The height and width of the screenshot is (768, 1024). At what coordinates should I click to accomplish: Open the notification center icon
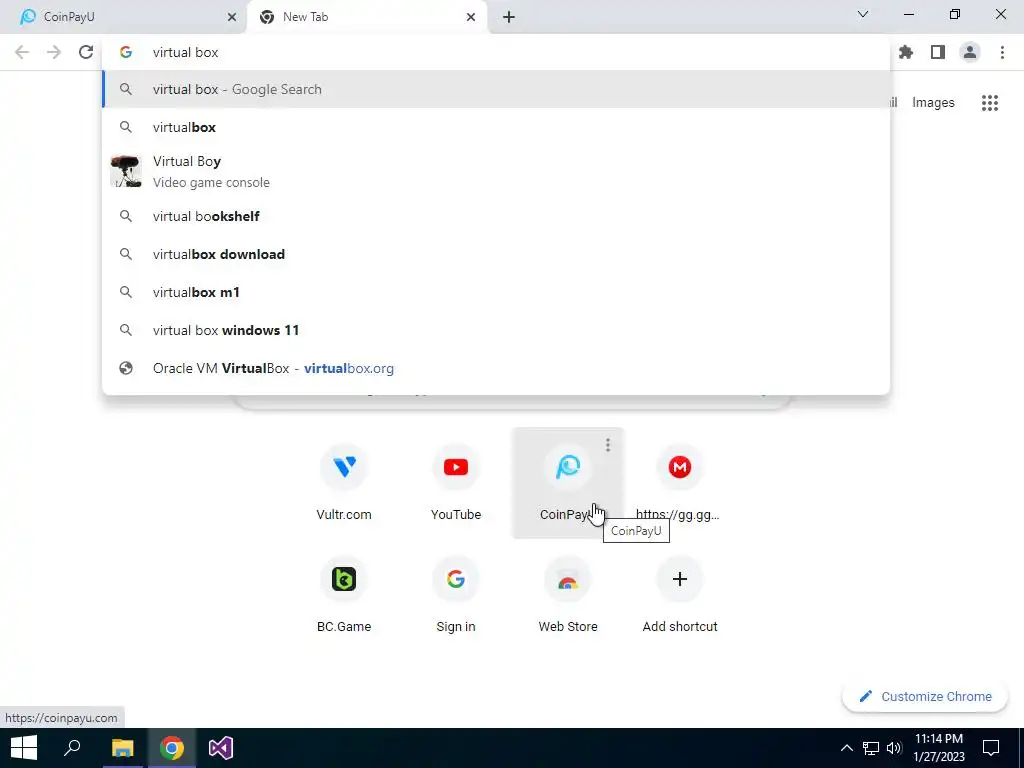(x=991, y=748)
